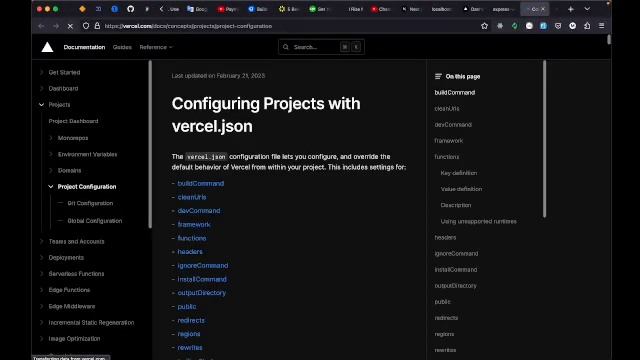The width and height of the screenshot is (640, 360).
Task: Open the extensions puzzle icon
Action: [587, 26]
